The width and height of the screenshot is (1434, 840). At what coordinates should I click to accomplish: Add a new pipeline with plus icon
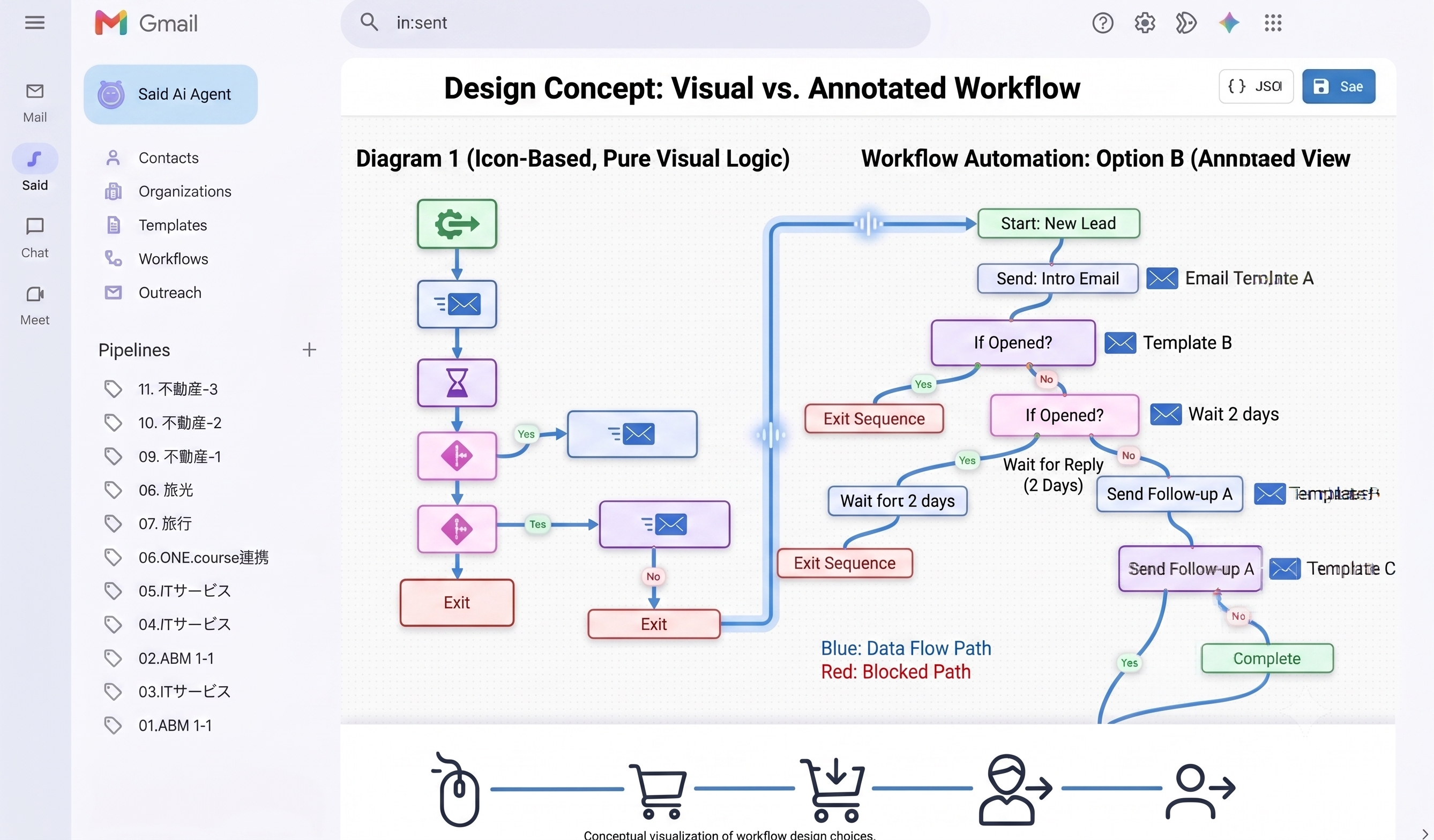[x=309, y=349]
